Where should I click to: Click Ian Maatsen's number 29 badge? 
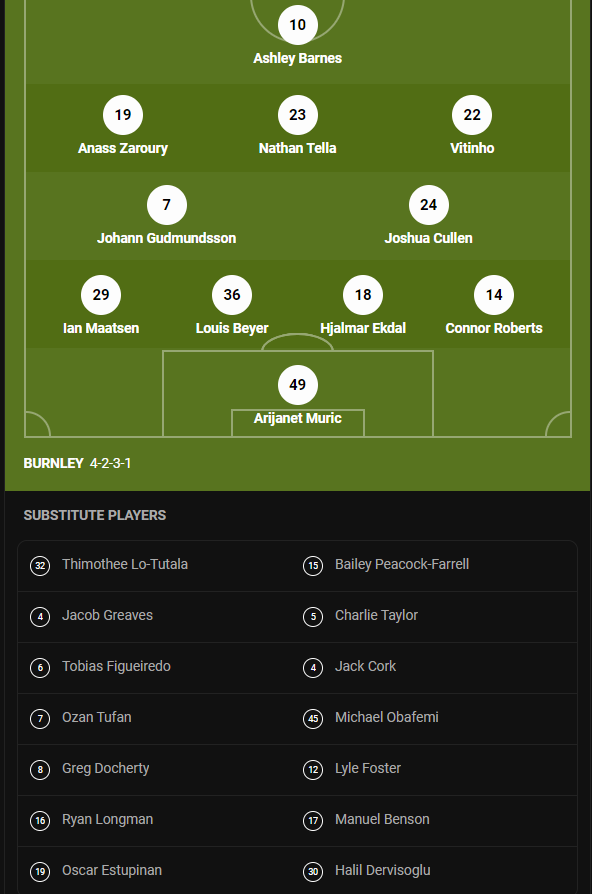[101, 295]
